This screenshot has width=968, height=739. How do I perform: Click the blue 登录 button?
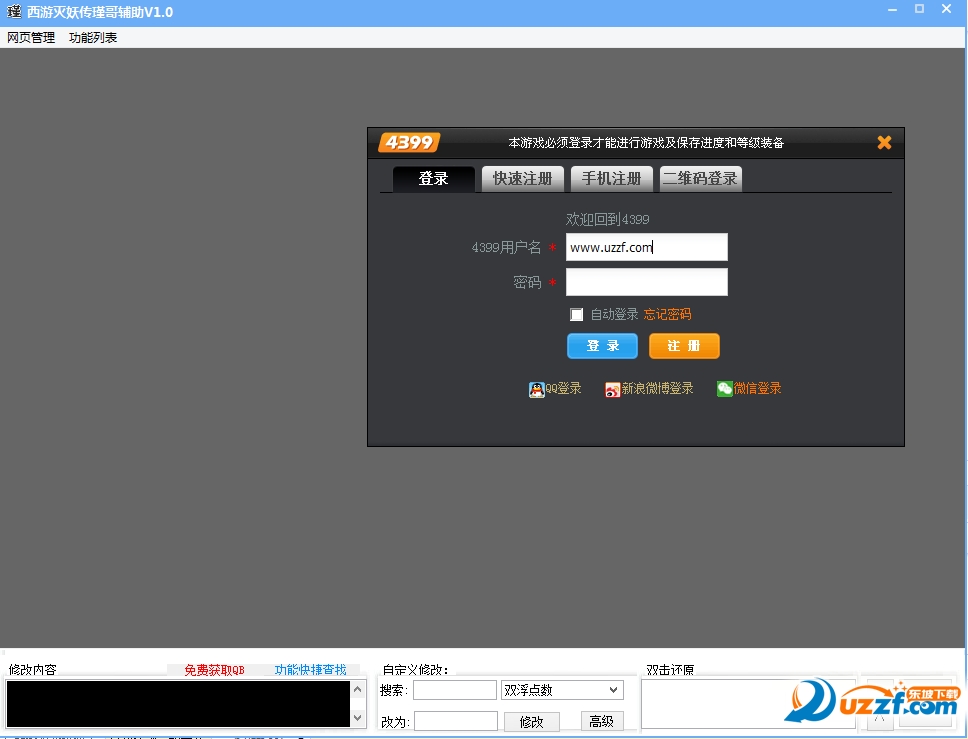(x=603, y=346)
